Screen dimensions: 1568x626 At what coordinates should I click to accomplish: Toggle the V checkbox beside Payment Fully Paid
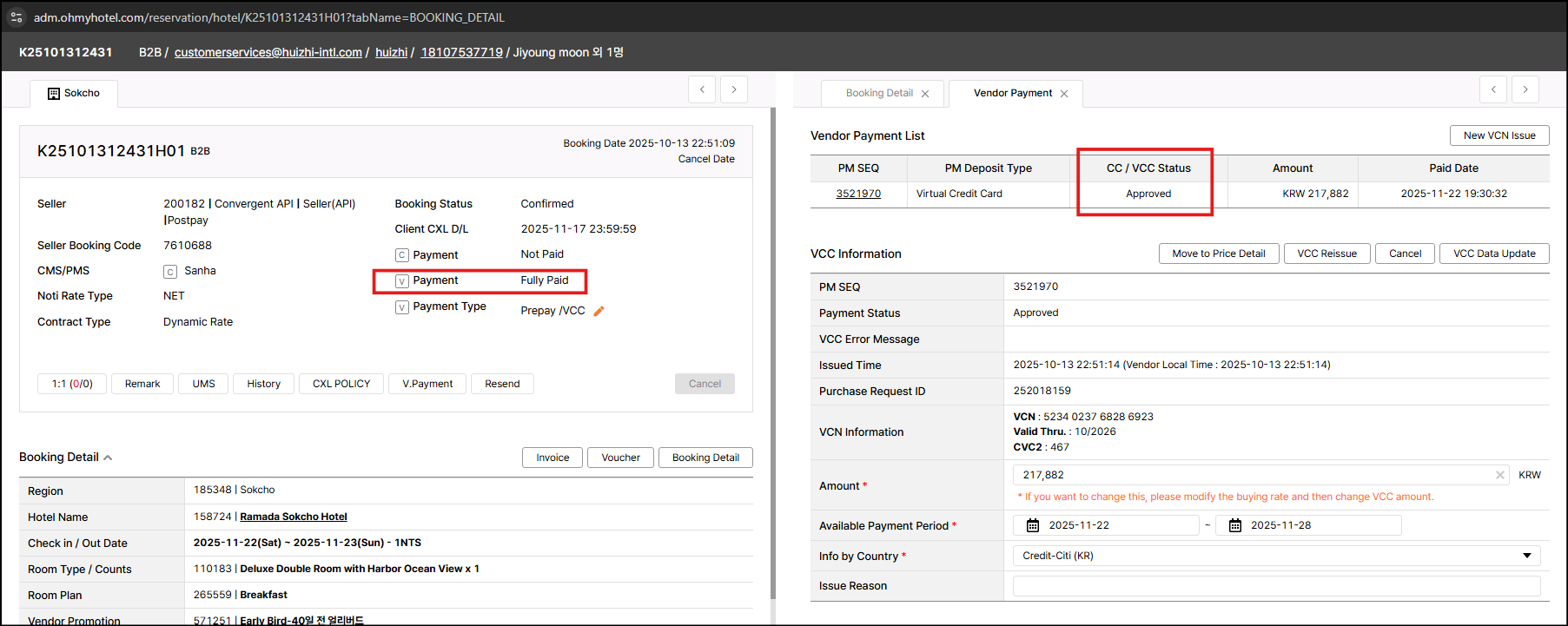pos(401,281)
